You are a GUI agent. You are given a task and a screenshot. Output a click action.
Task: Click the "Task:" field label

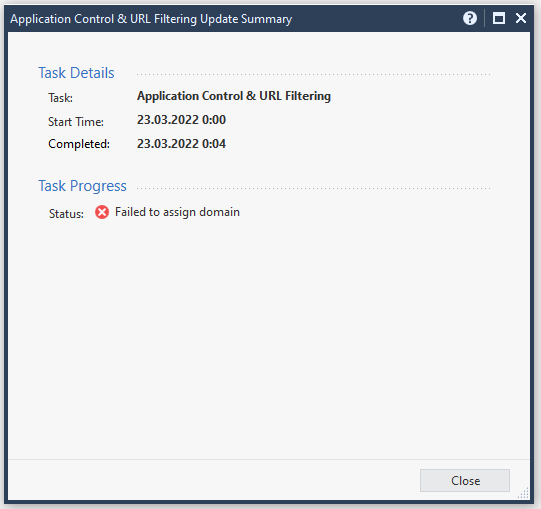click(x=60, y=98)
